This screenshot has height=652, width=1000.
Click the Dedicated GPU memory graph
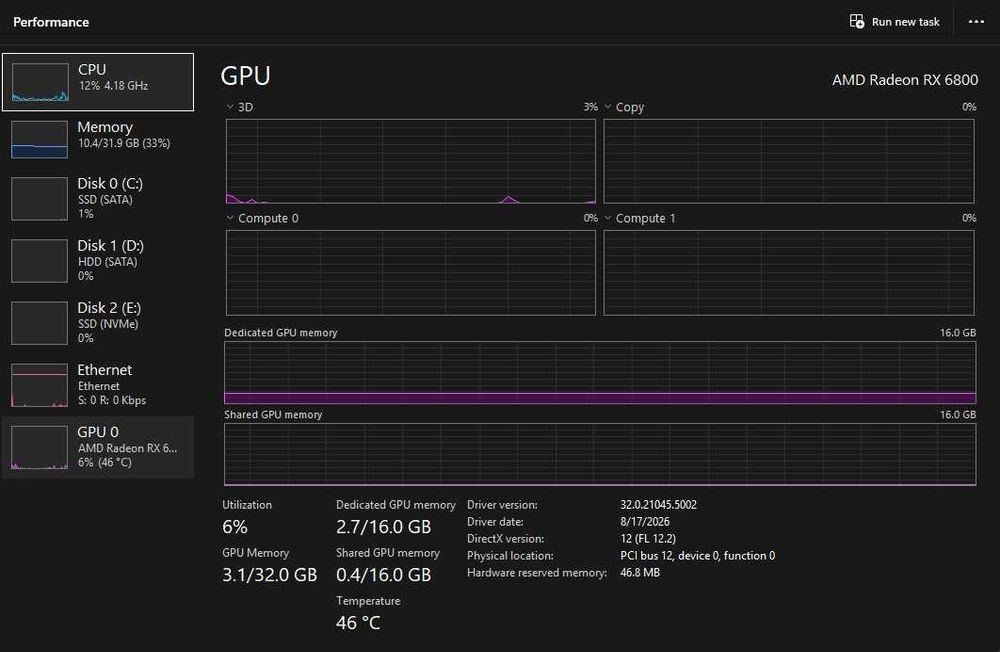click(600, 373)
